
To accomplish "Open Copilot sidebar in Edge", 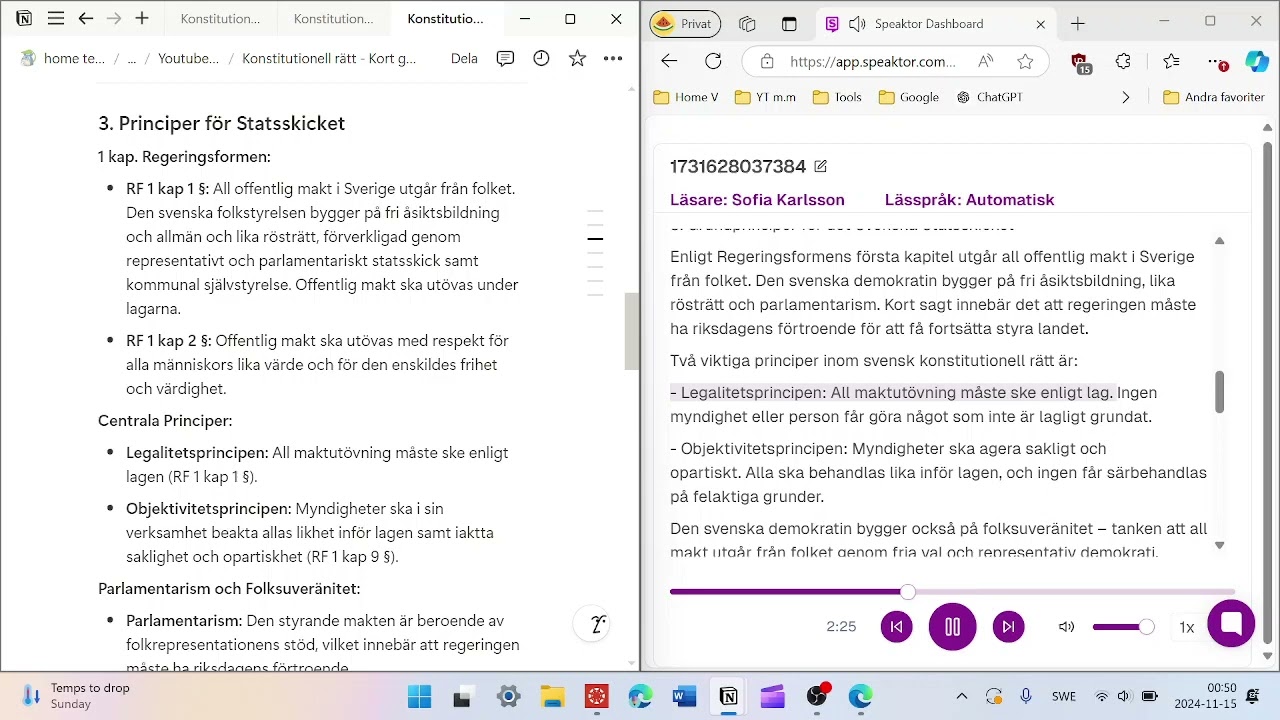I will pyautogui.click(x=1257, y=61).
